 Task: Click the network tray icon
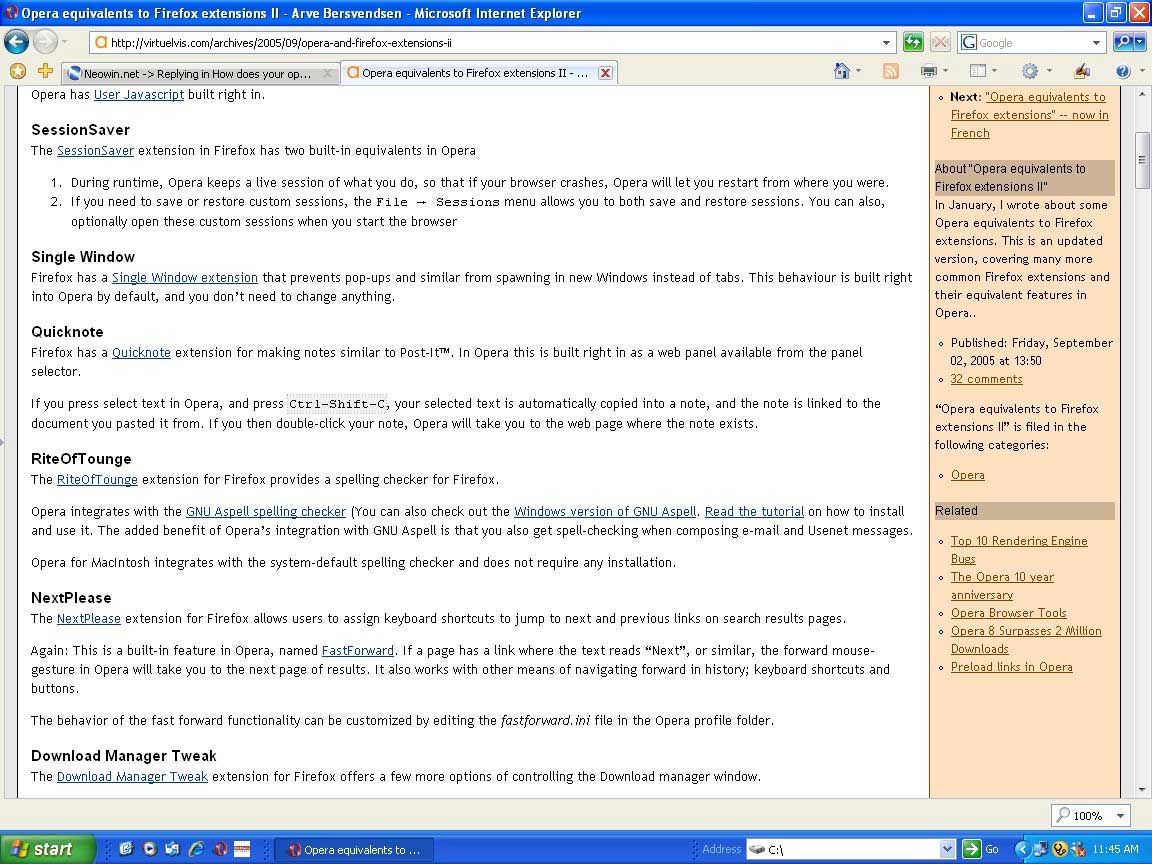coord(1040,849)
